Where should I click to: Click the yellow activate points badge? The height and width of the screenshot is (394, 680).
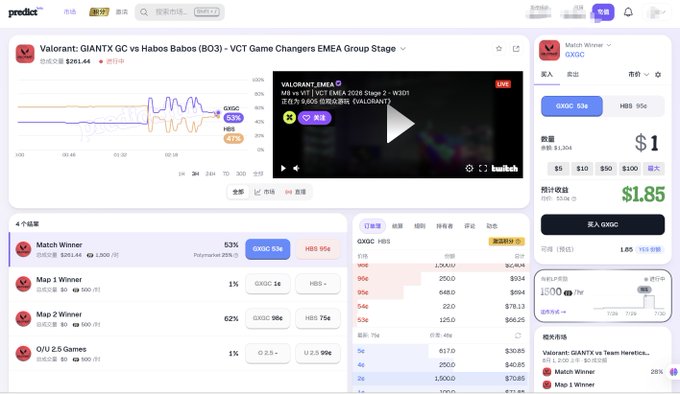click(x=507, y=241)
